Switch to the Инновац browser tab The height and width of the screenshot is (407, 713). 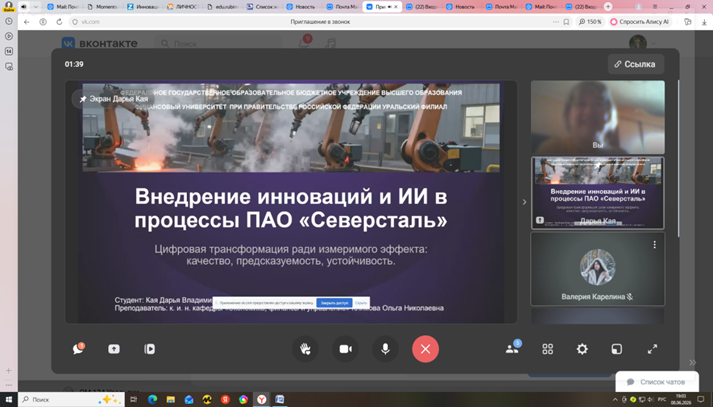click(x=143, y=7)
